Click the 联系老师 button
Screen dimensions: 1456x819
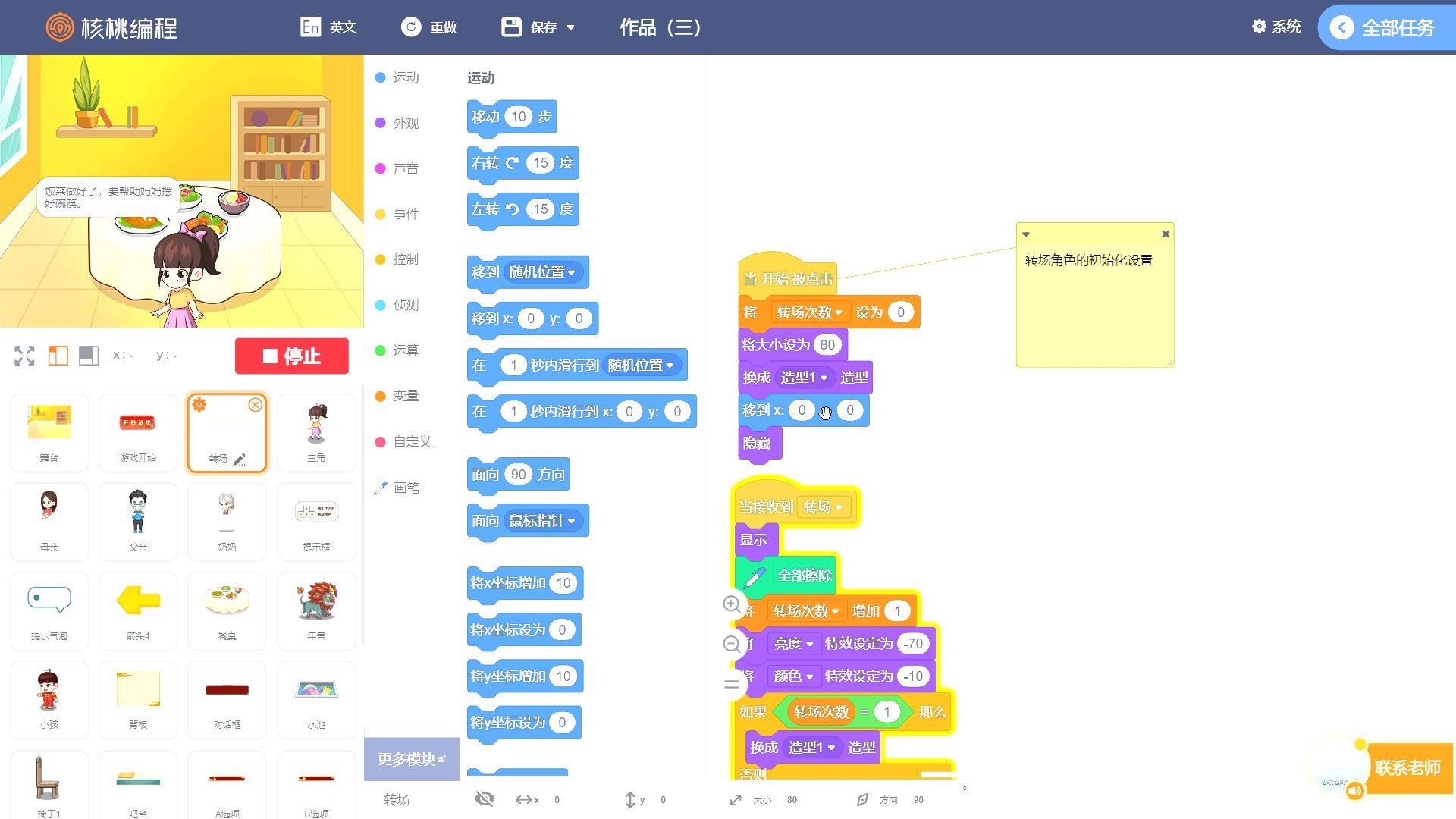pos(1407,767)
